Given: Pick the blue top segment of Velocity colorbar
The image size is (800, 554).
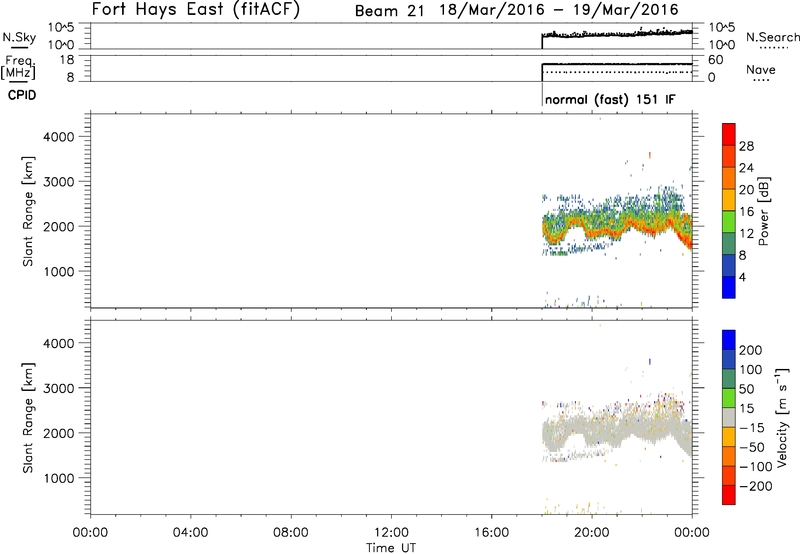Looking at the screenshot, I should (x=729, y=340).
